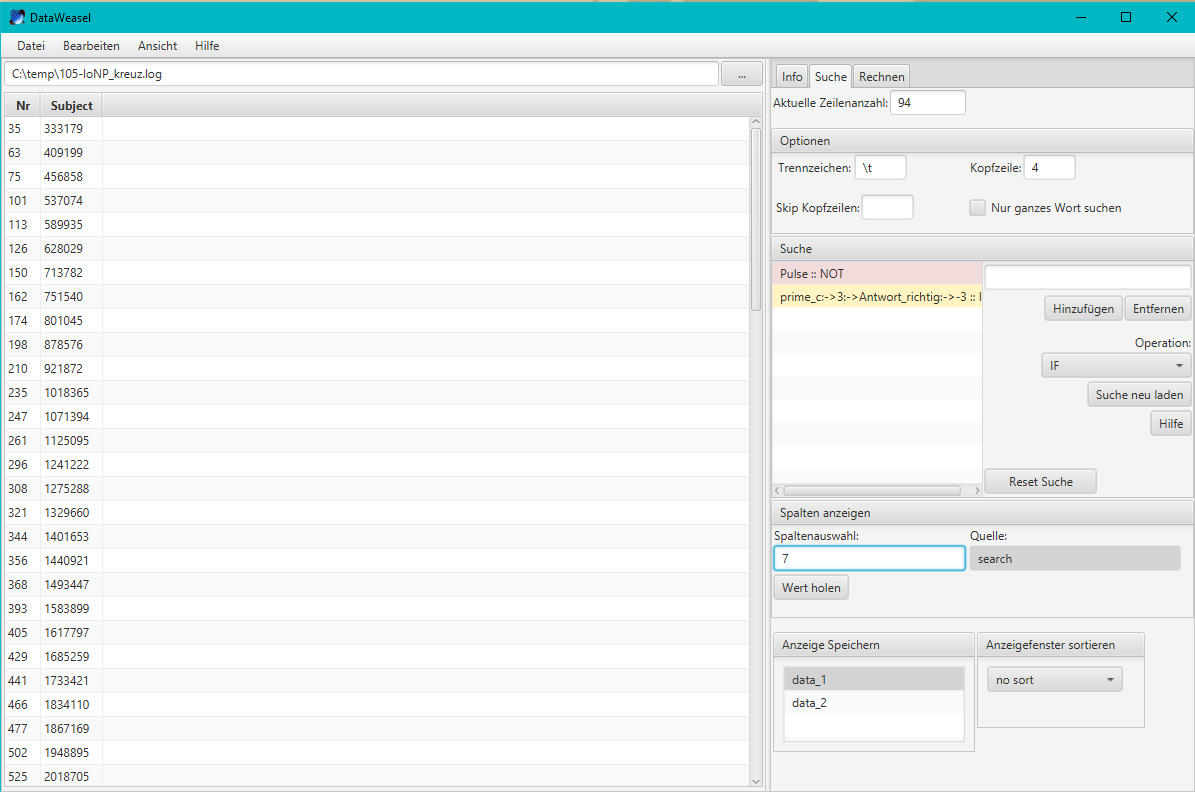Click the Entfernen button
The image size is (1195, 792).
[1158, 309]
